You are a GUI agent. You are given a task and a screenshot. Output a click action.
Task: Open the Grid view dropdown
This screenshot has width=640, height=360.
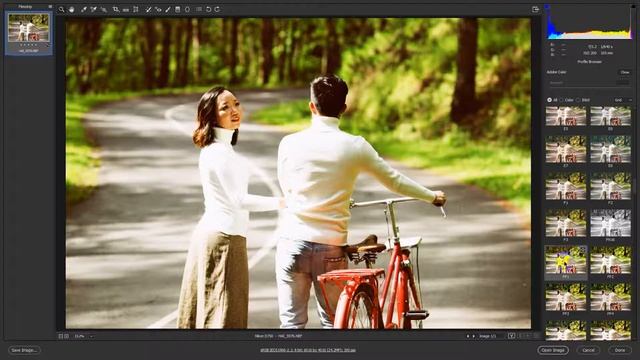(623, 100)
